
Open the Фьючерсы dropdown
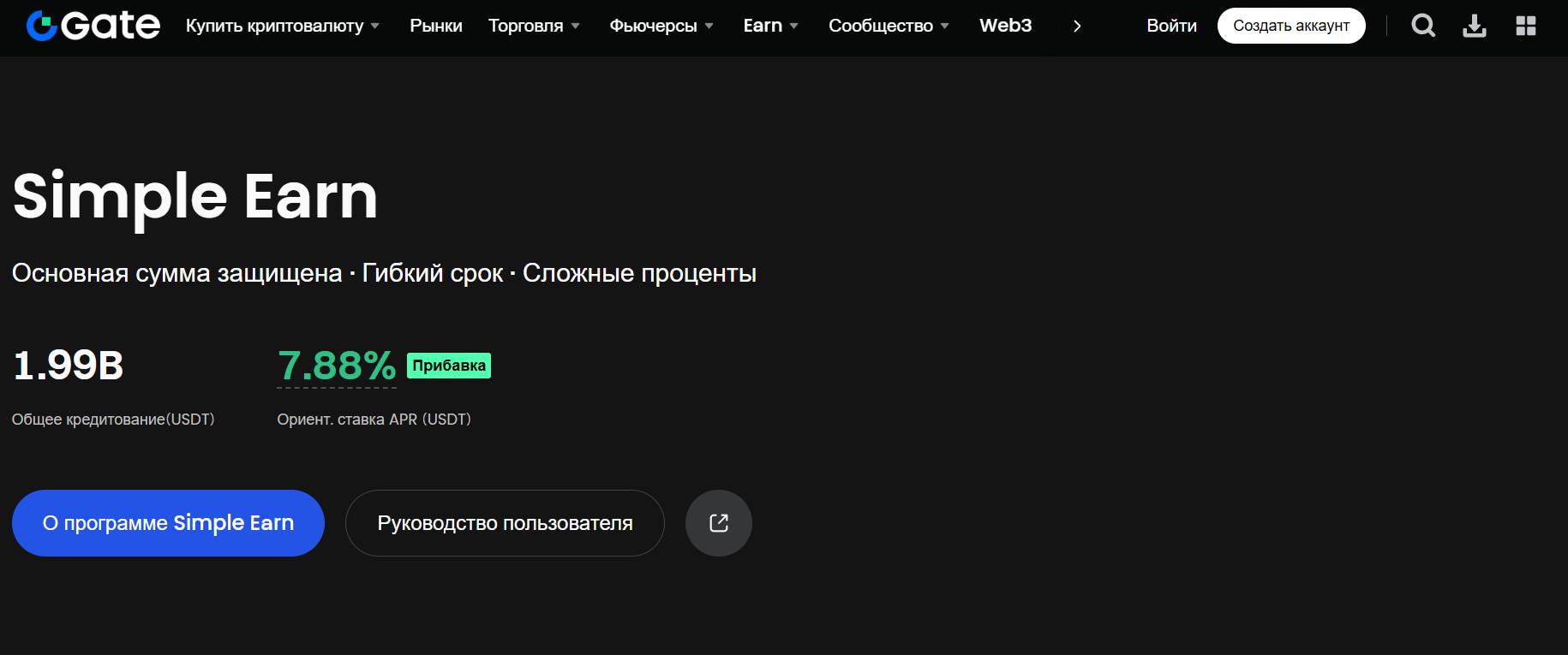click(x=661, y=26)
